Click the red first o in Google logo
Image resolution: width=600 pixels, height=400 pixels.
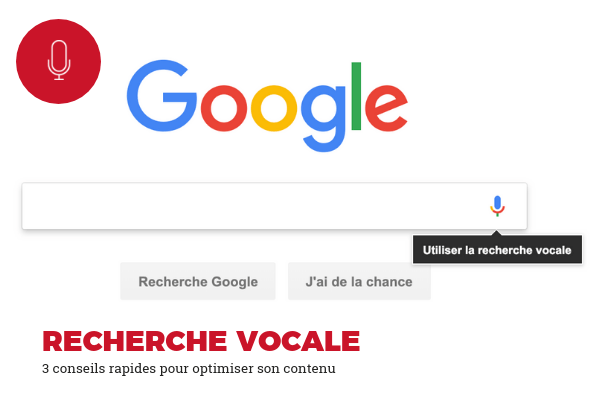[x=224, y=108]
